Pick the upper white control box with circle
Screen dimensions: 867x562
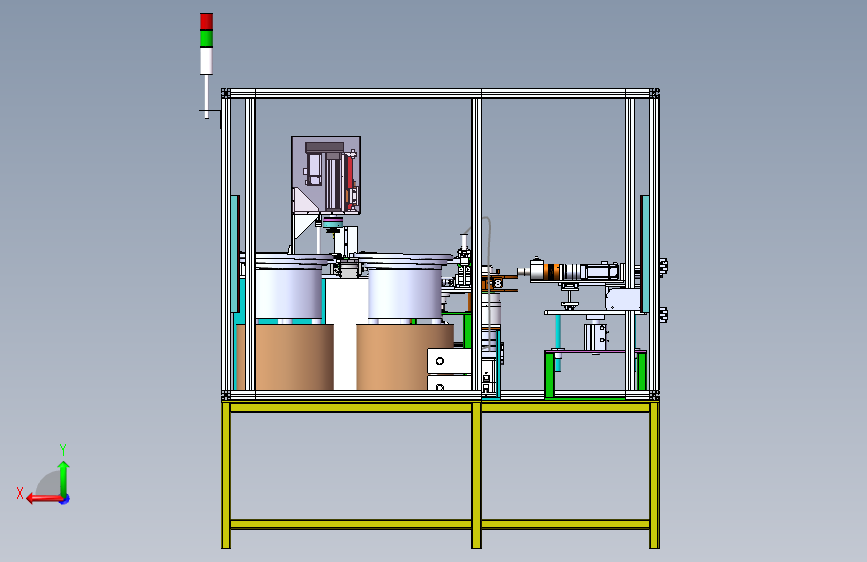click(448, 361)
